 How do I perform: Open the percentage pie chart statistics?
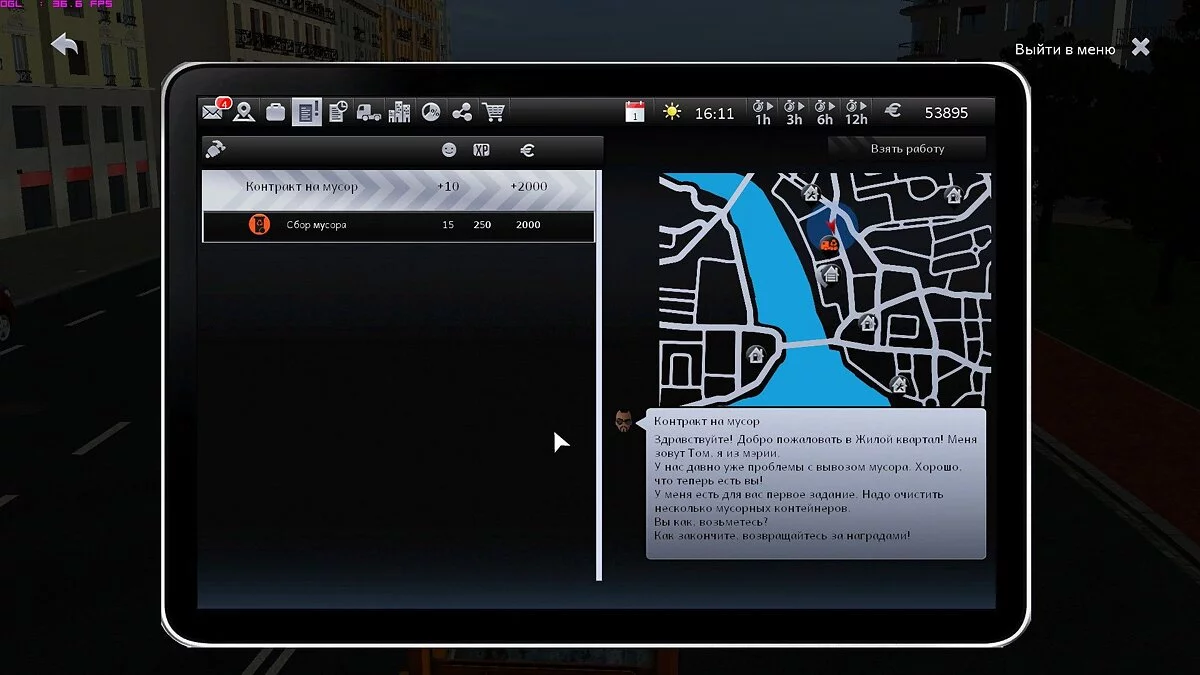tap(431, 112)
